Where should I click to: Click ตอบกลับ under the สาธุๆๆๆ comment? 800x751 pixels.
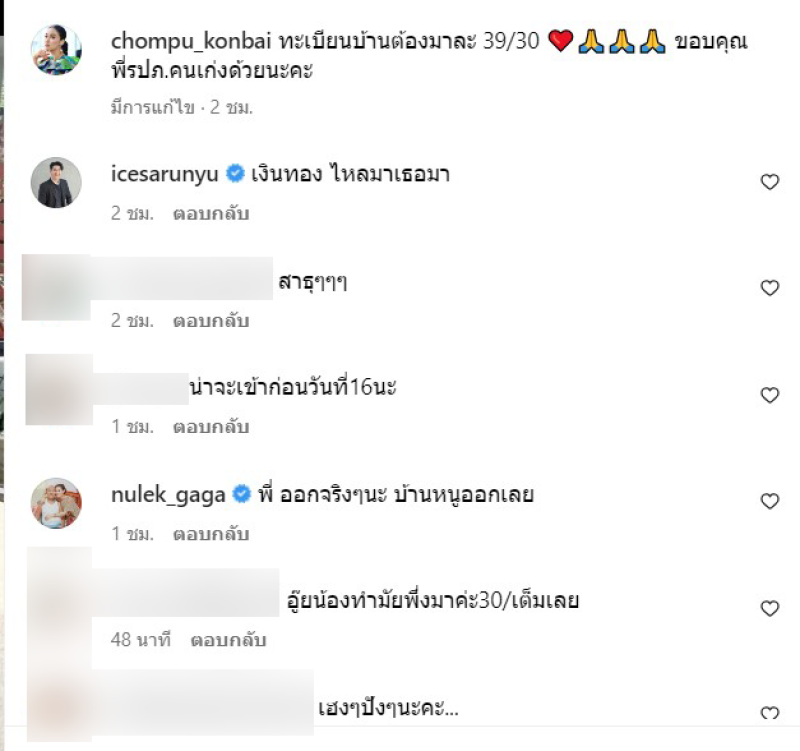(x=211, y=320)
